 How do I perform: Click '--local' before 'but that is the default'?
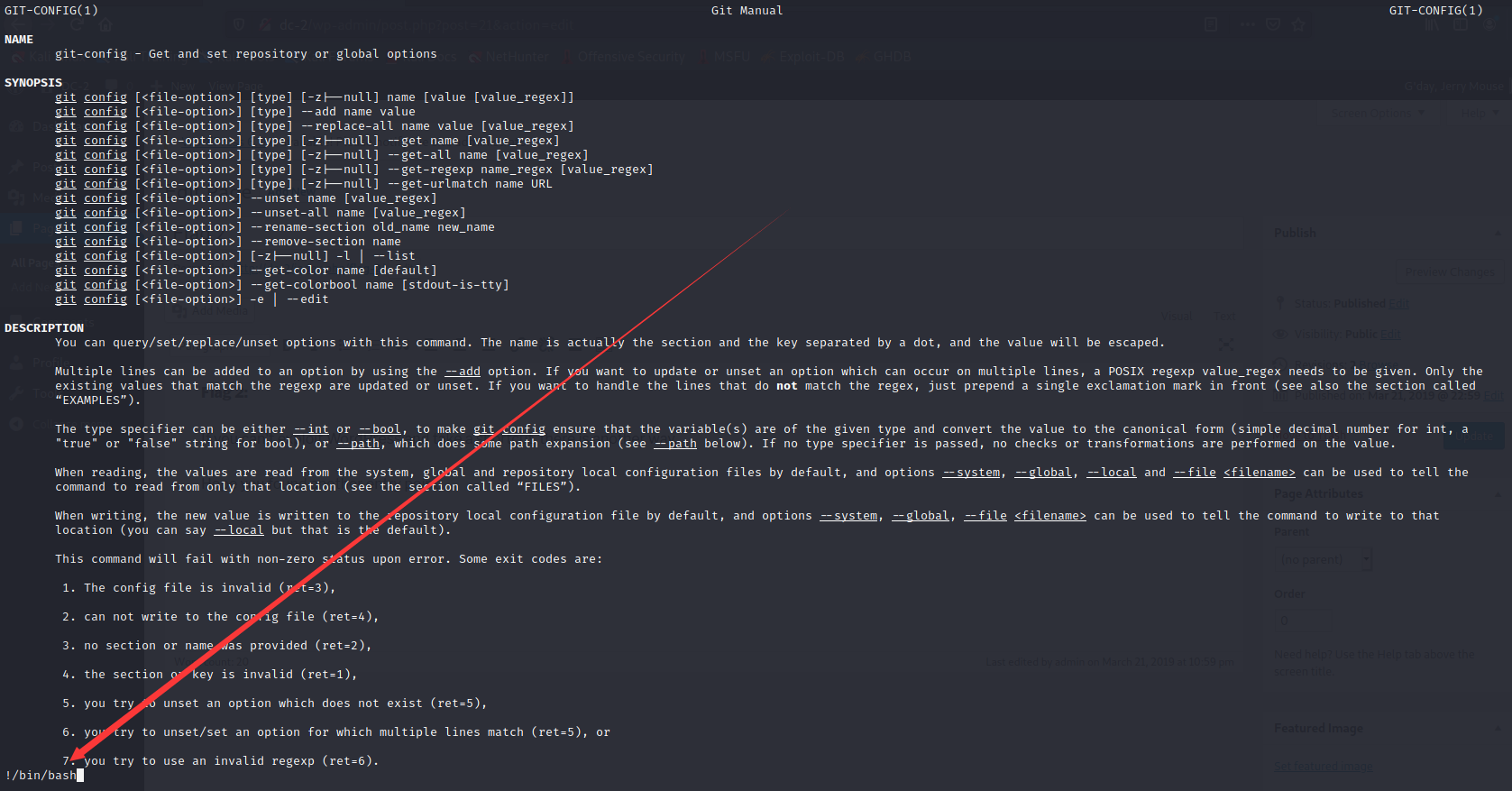239,530
